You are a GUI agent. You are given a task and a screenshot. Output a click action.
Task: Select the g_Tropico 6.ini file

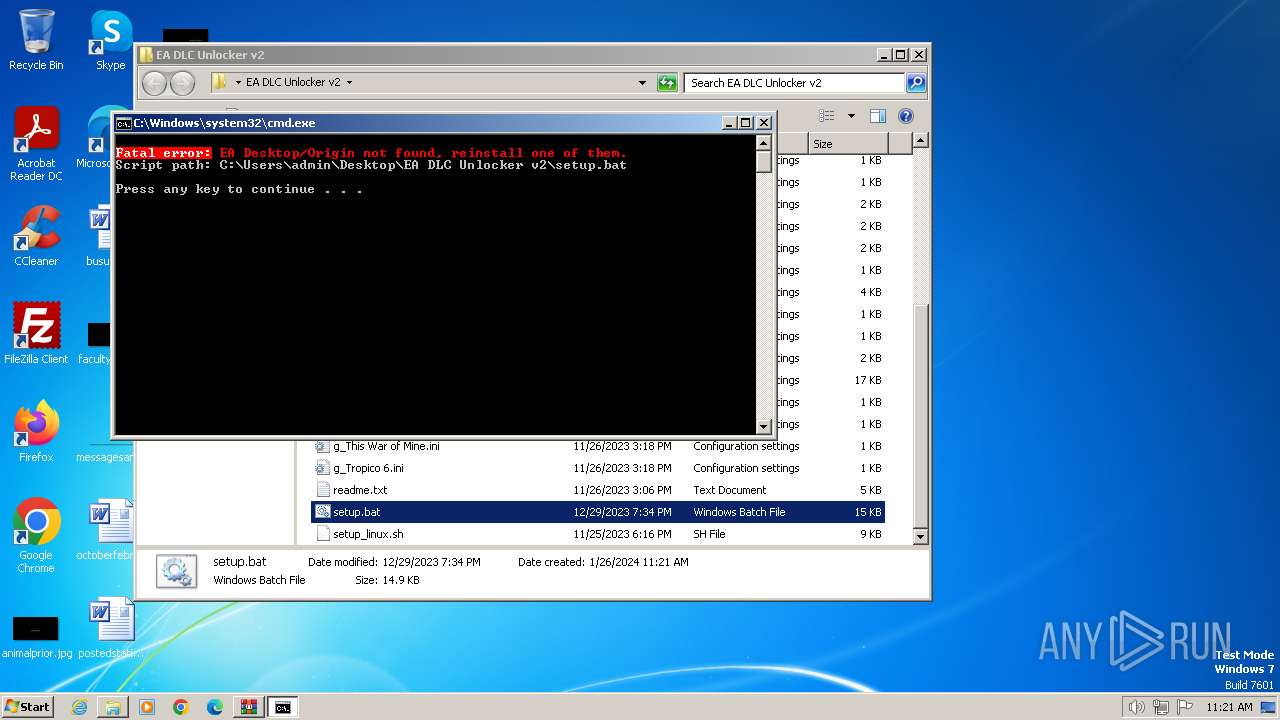pos(368,468)
